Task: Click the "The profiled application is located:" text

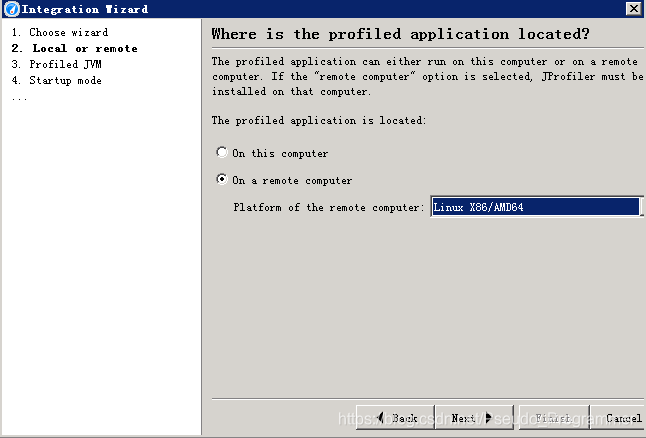Action: coord(319,120)
